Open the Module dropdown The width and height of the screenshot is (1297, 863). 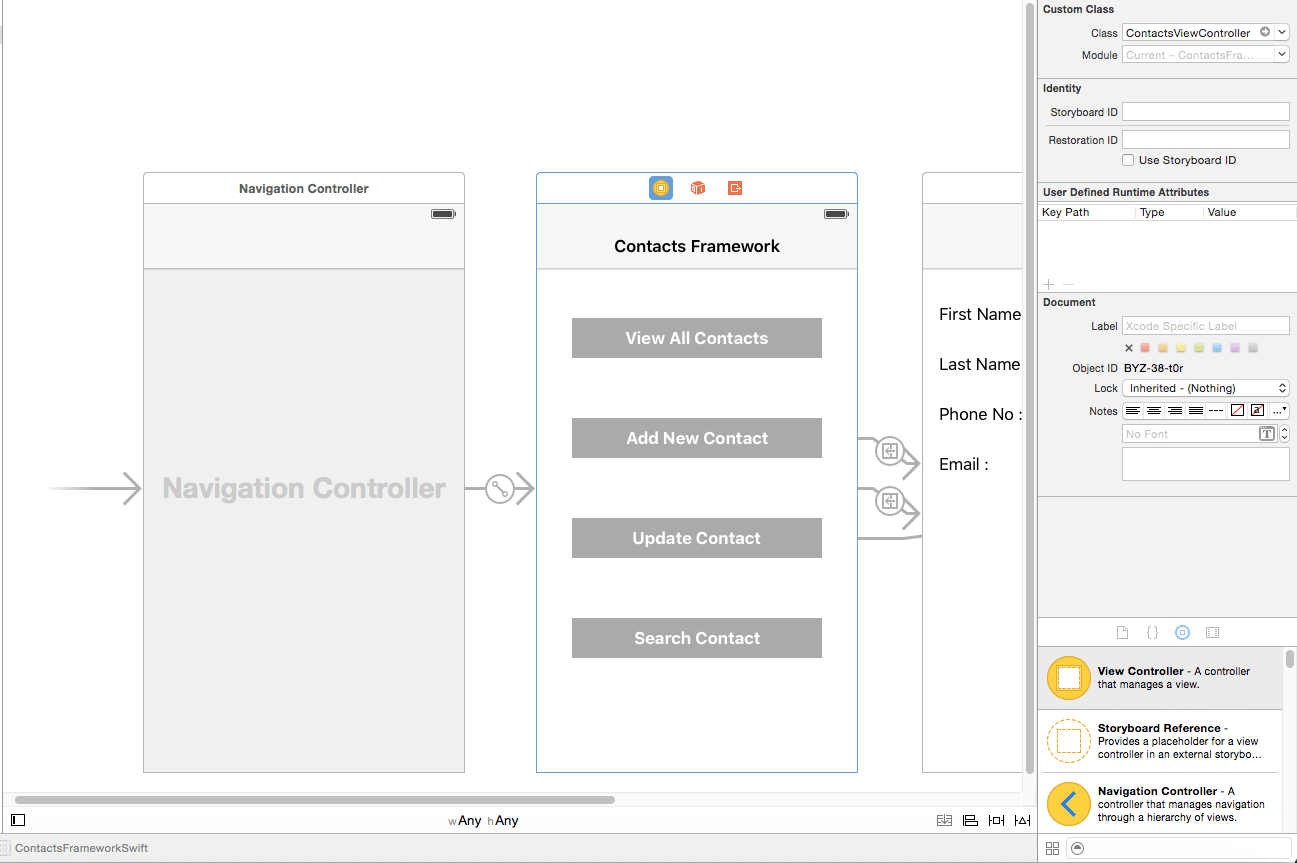1282,55
